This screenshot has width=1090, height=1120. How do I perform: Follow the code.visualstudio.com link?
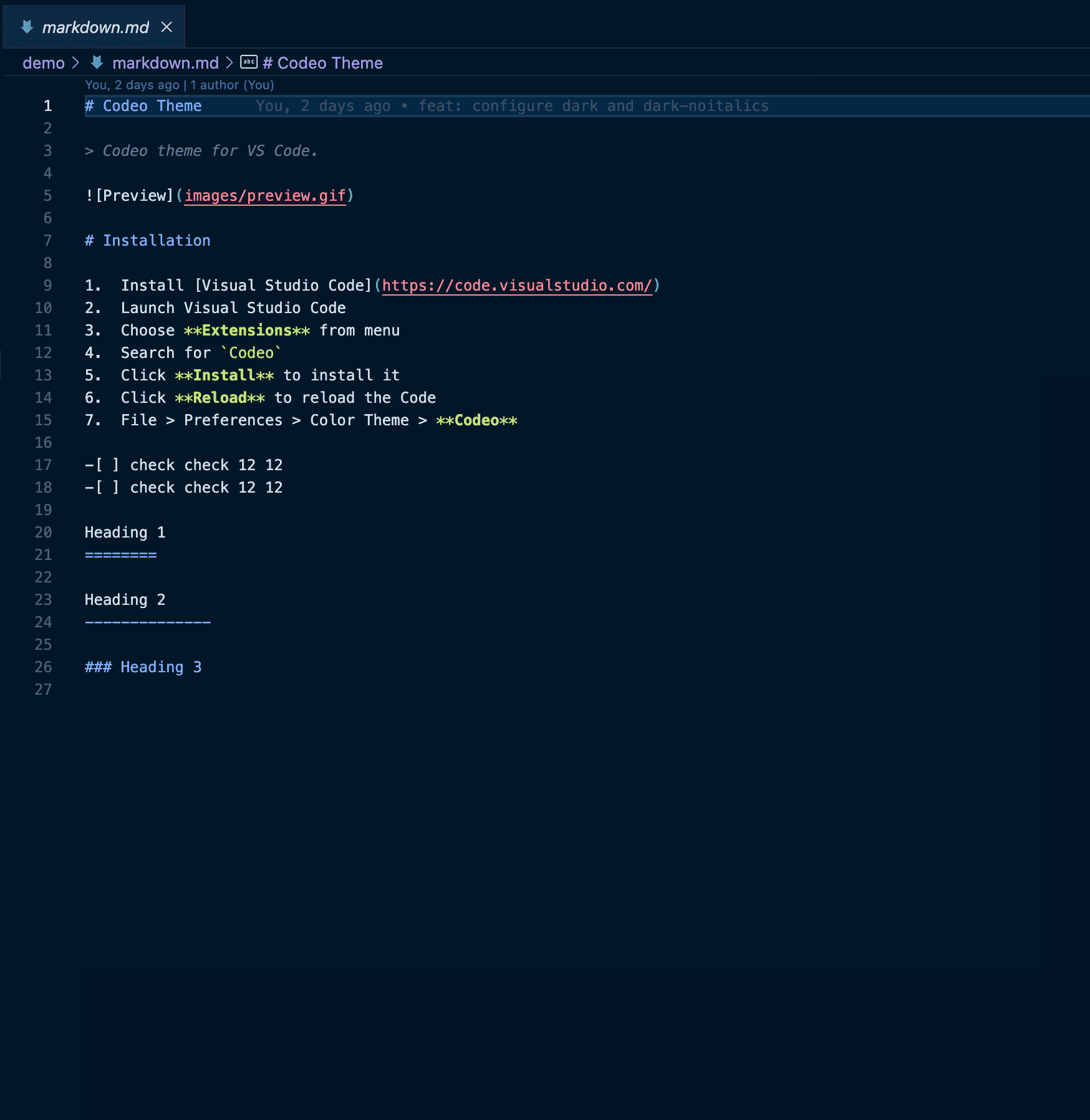(x=516, y=286)
